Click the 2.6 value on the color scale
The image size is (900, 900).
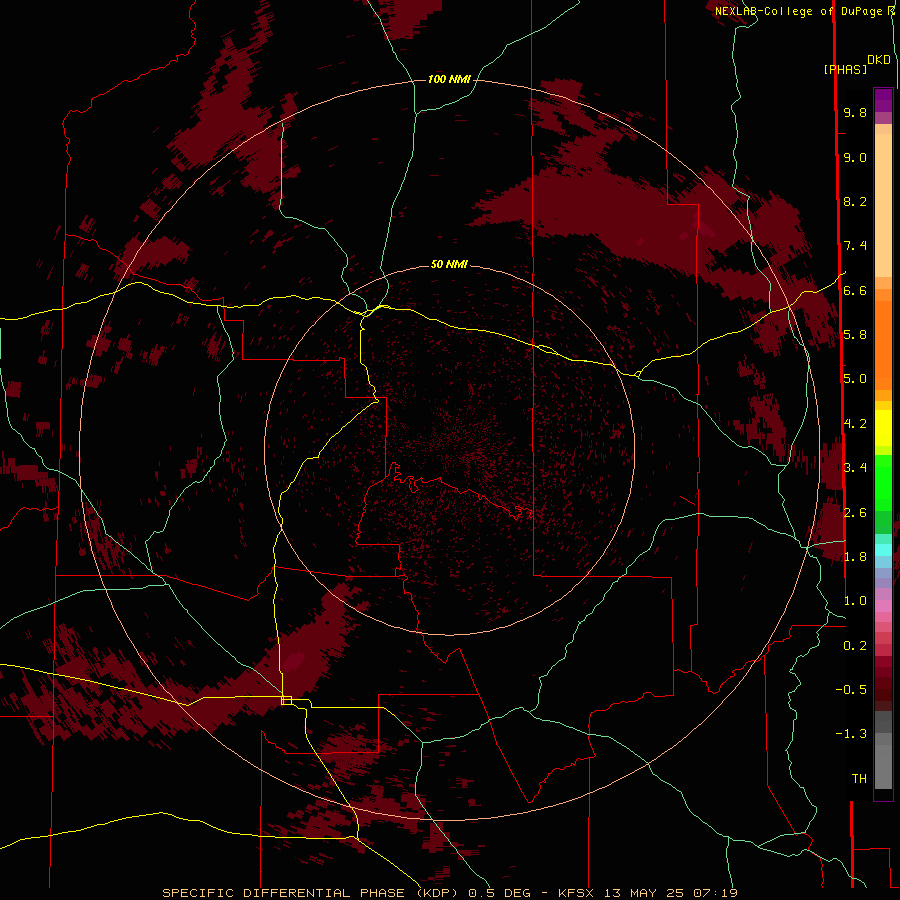tap(855, 513)
